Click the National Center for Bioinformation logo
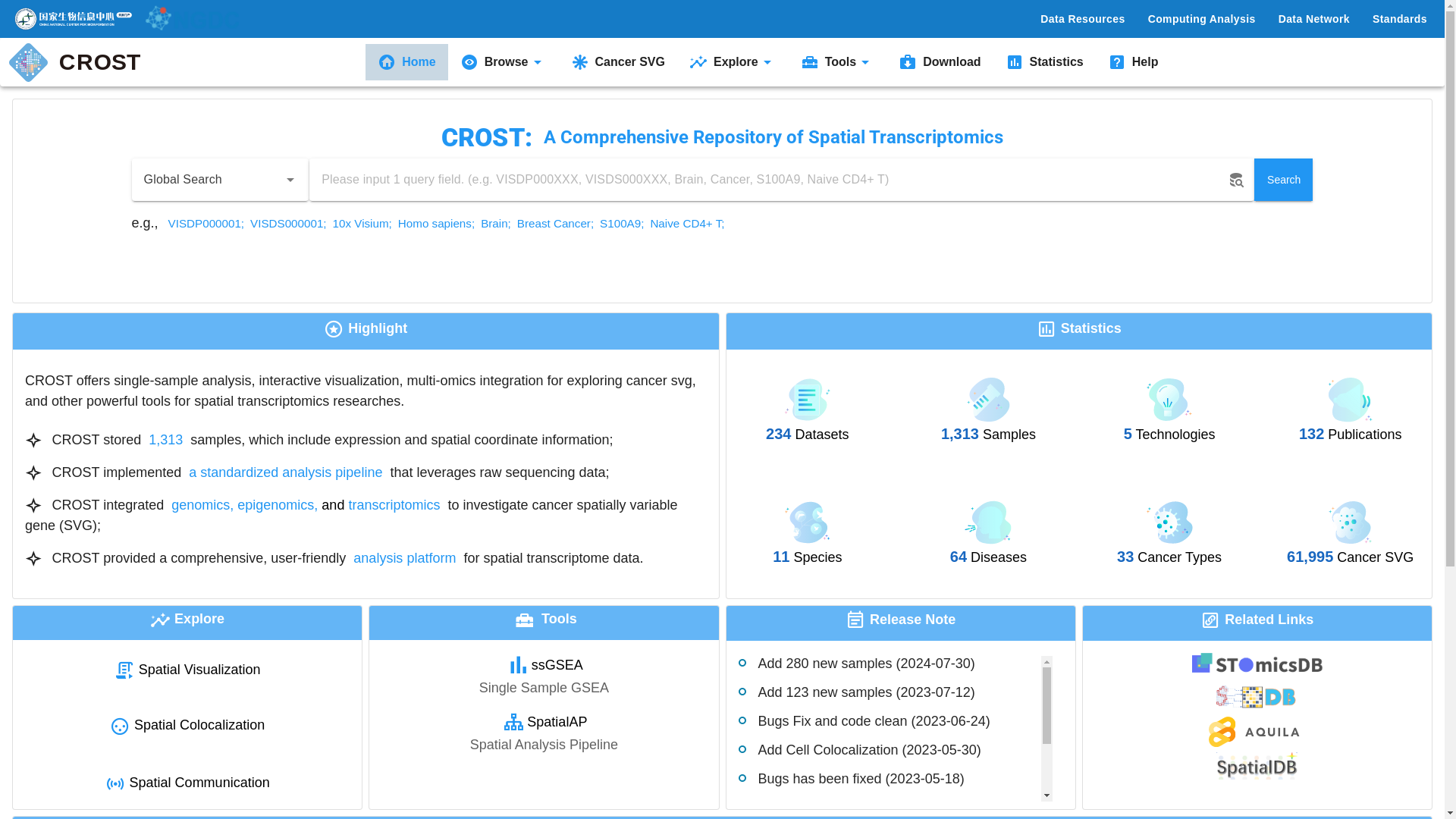Screen dimensions: 1456x819 [74, 18]
